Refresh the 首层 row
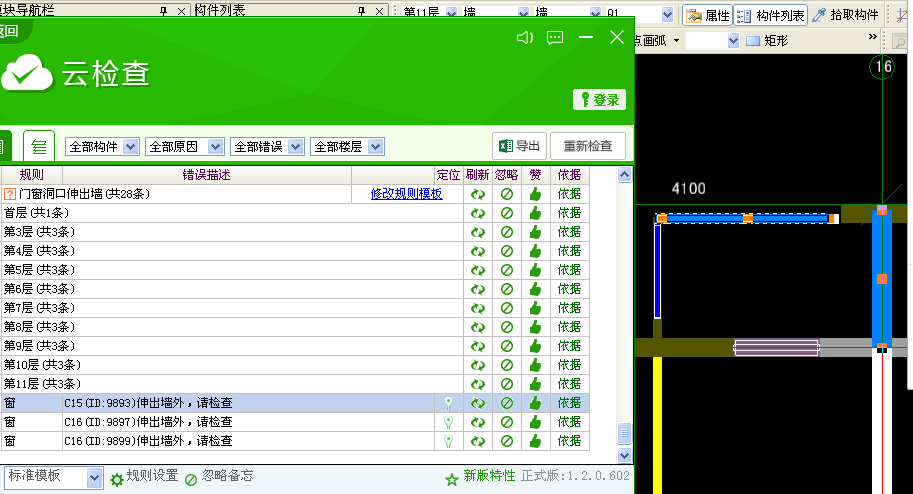913x494 pixels. 478,213
